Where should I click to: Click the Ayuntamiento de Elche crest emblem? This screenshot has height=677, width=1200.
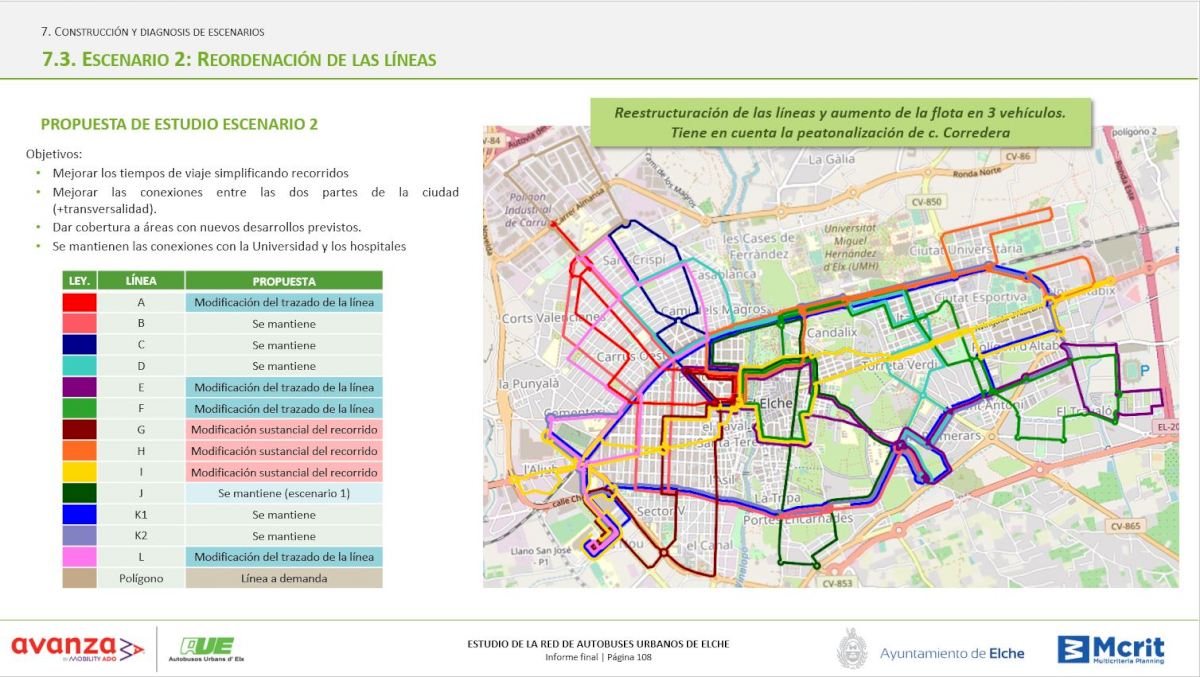click(851, 648)
